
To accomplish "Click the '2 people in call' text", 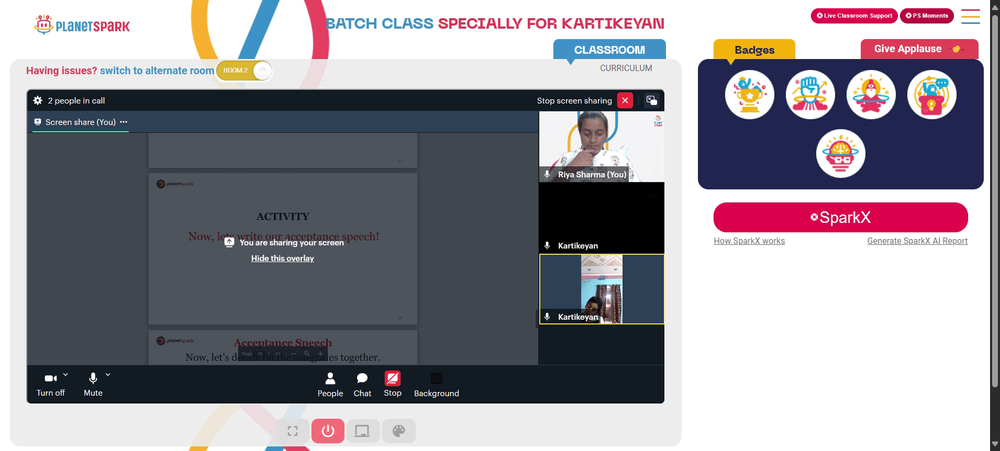I will 77,101.
